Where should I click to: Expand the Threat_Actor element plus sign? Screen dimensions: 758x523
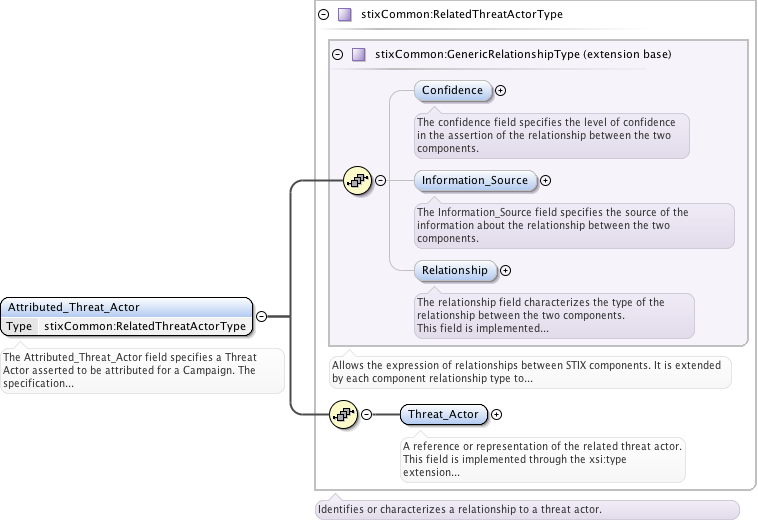[x=497, y=414]
